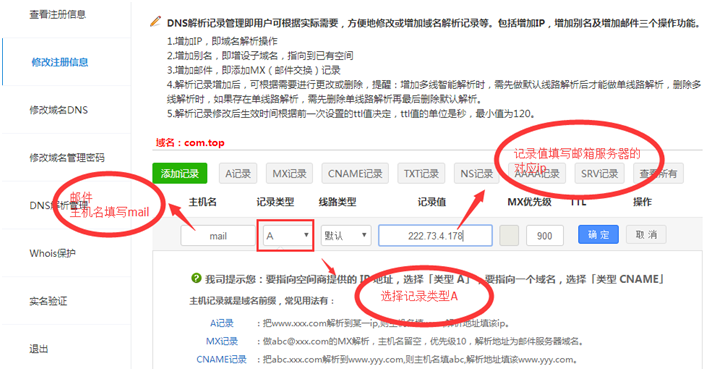Open the NS记录 tab
This screenshot has width=722, height=371.
tap(477, 174)
